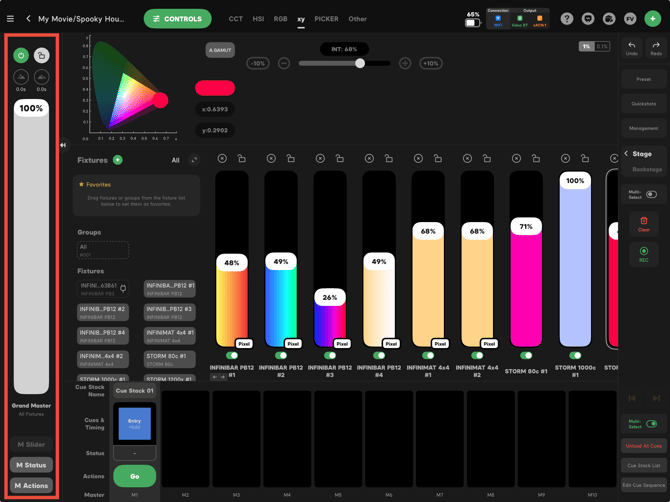Image resolution: width=670 pixels, height=502 pixels.
Task: Click the Redo arrow
Action: (x=656, y=48)
